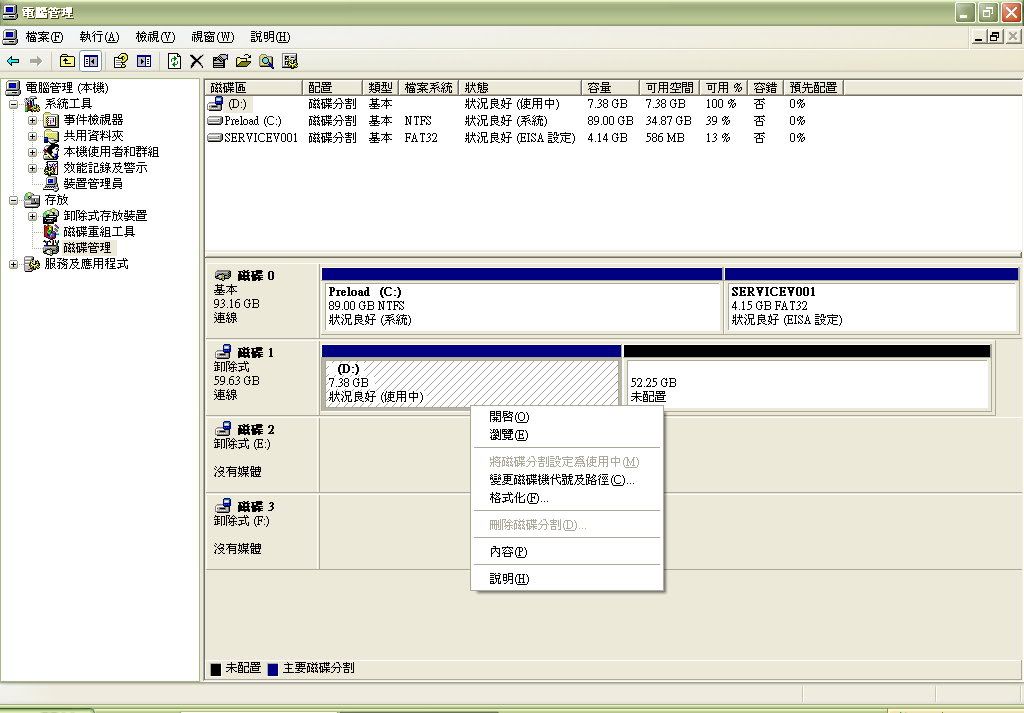
Task: Select 裝置管理員 in the tree
Action: click(x=92, y=184)
